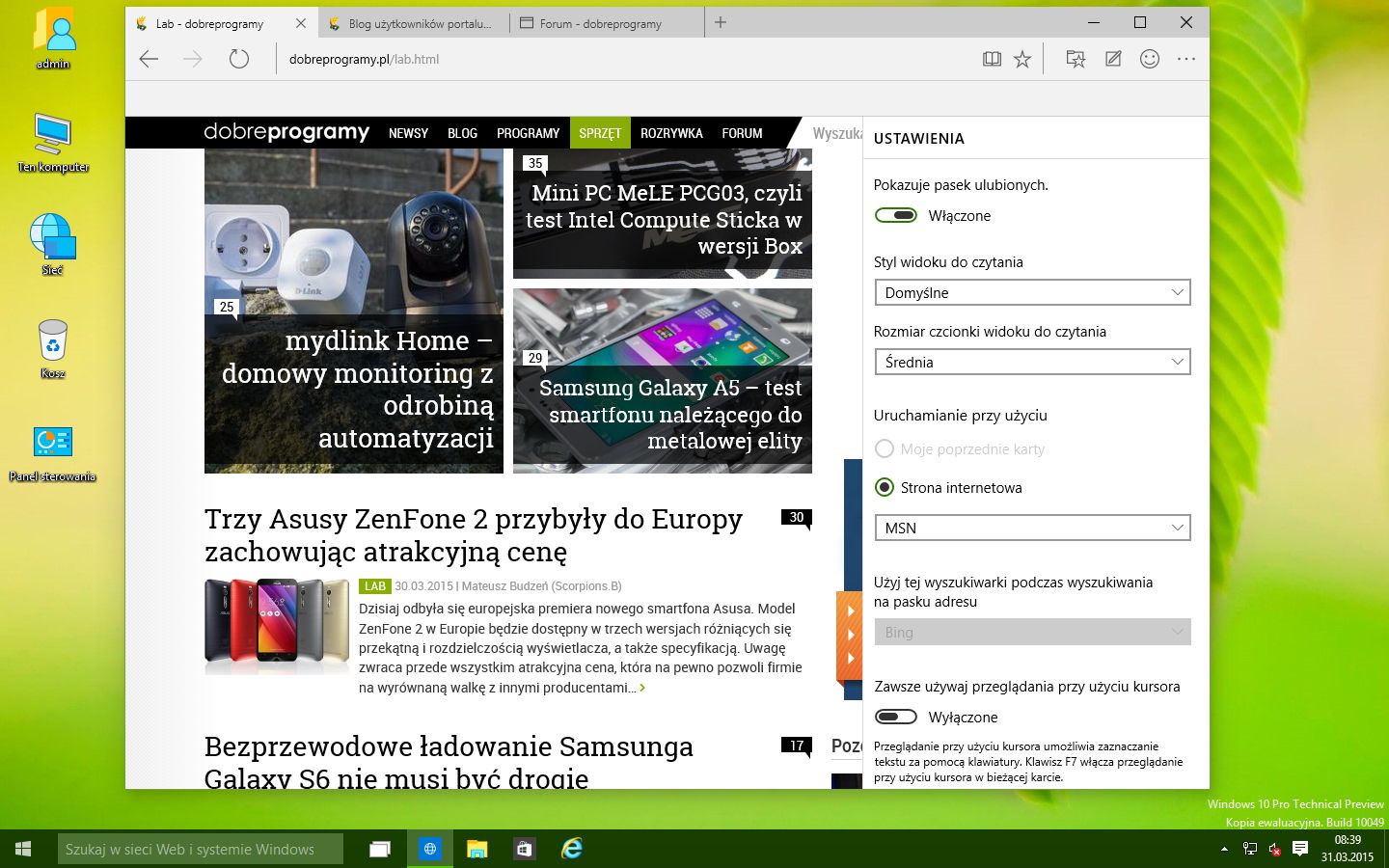Open PROGRAMY in the site navigation
This screenshot has width=1389, height=868.
click(528, 133)
